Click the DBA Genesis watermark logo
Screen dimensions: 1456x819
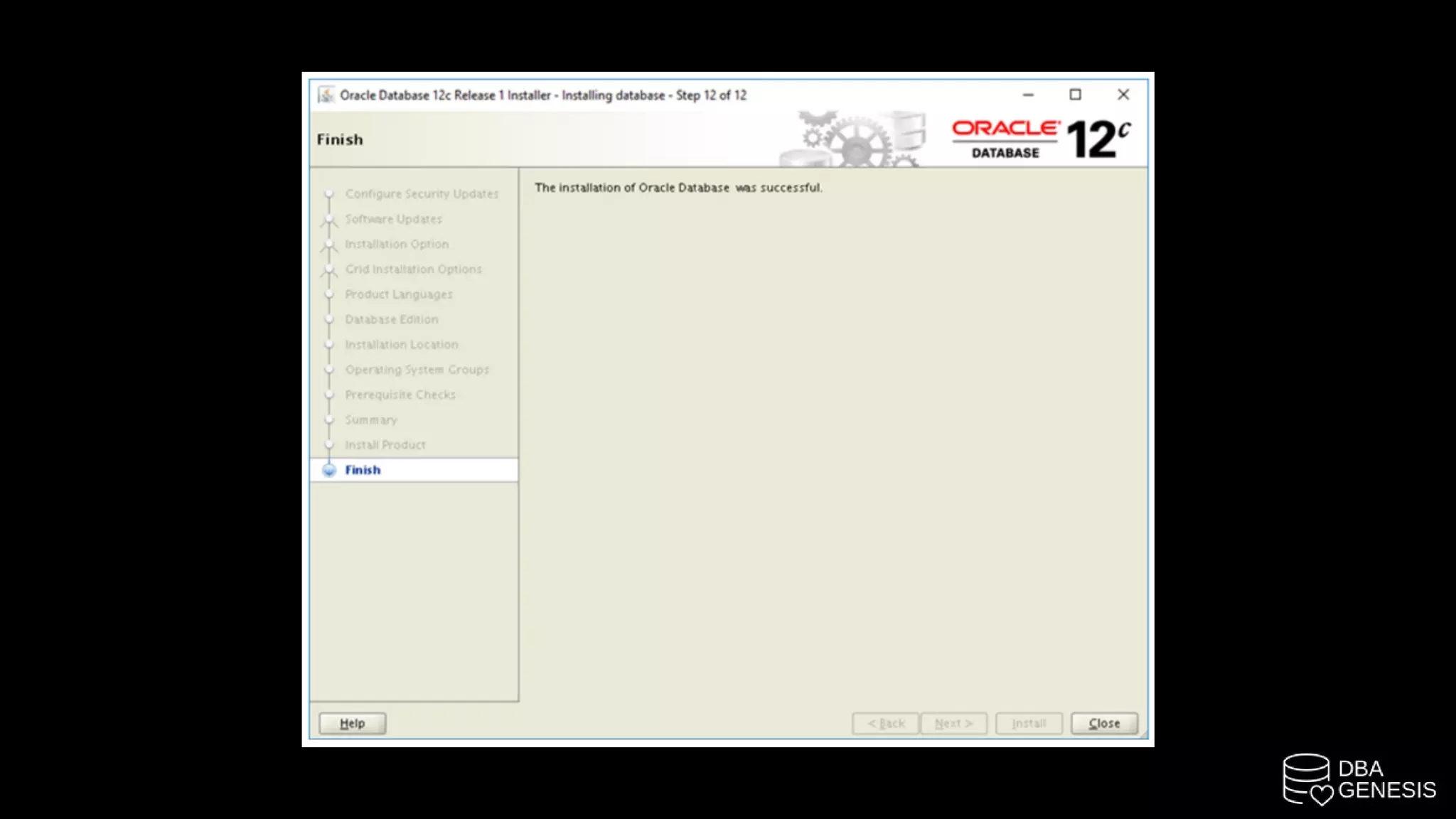(1359, 779)
